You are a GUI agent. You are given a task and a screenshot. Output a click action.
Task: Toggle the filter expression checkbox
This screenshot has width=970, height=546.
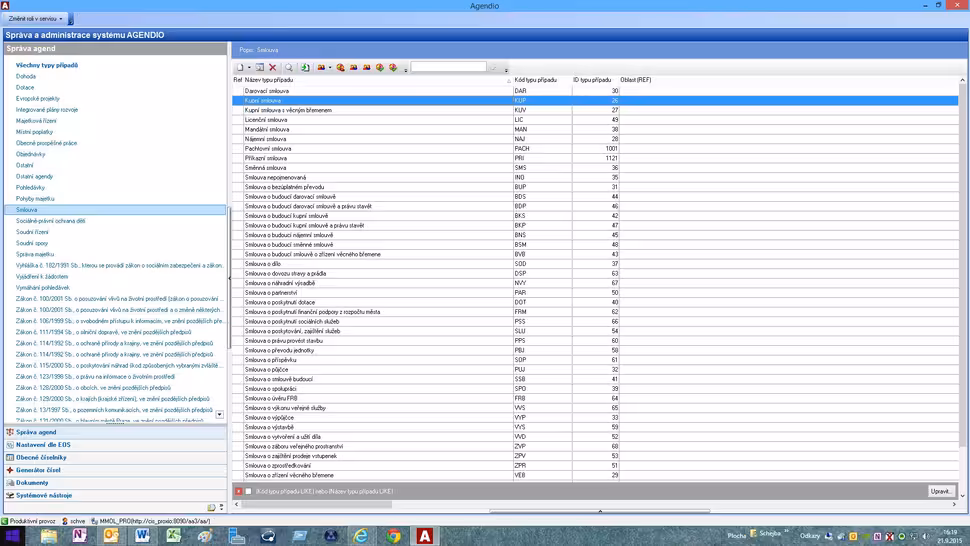(249, 491)
